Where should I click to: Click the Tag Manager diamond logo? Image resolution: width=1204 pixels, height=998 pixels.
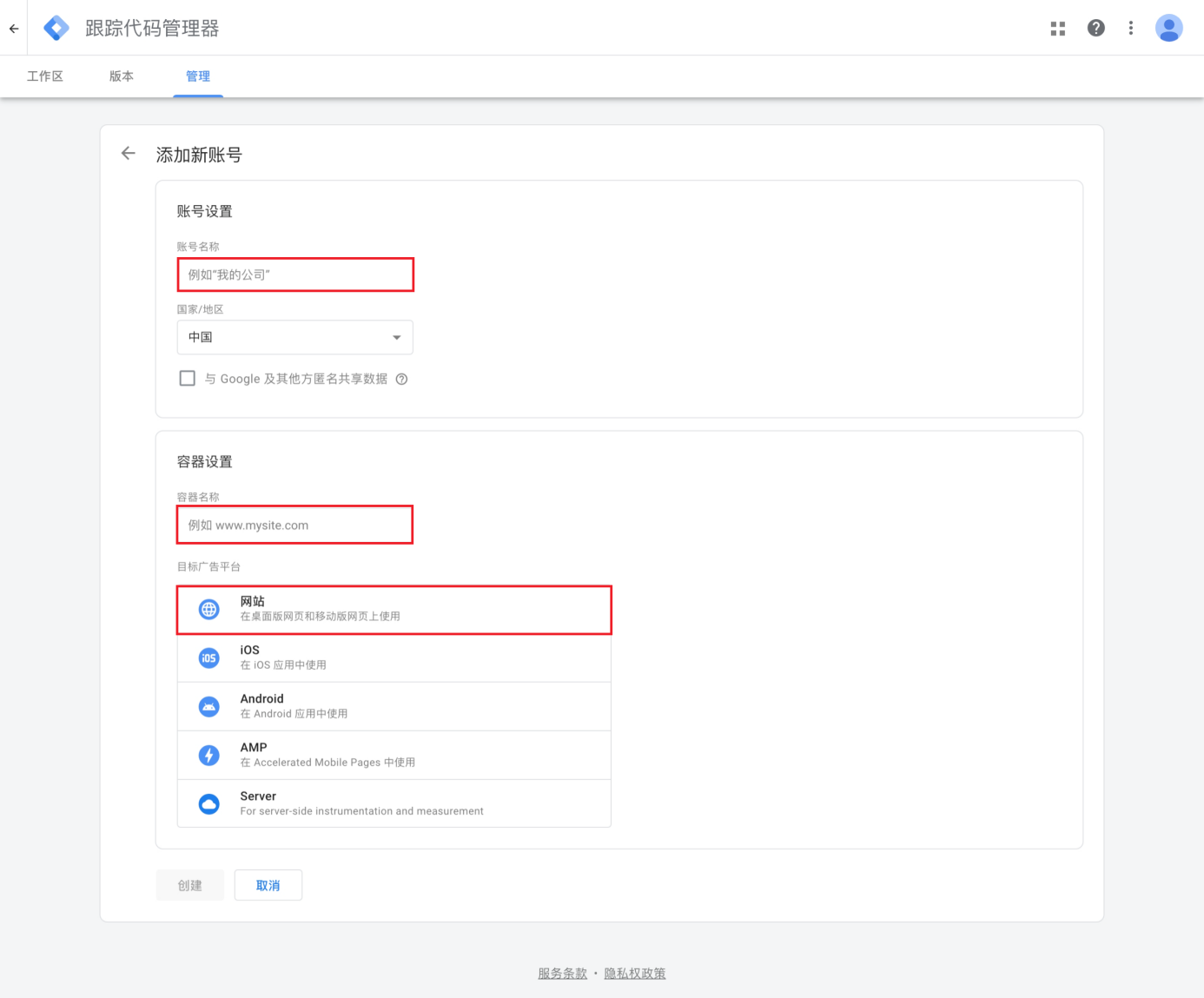coord(56,28)
